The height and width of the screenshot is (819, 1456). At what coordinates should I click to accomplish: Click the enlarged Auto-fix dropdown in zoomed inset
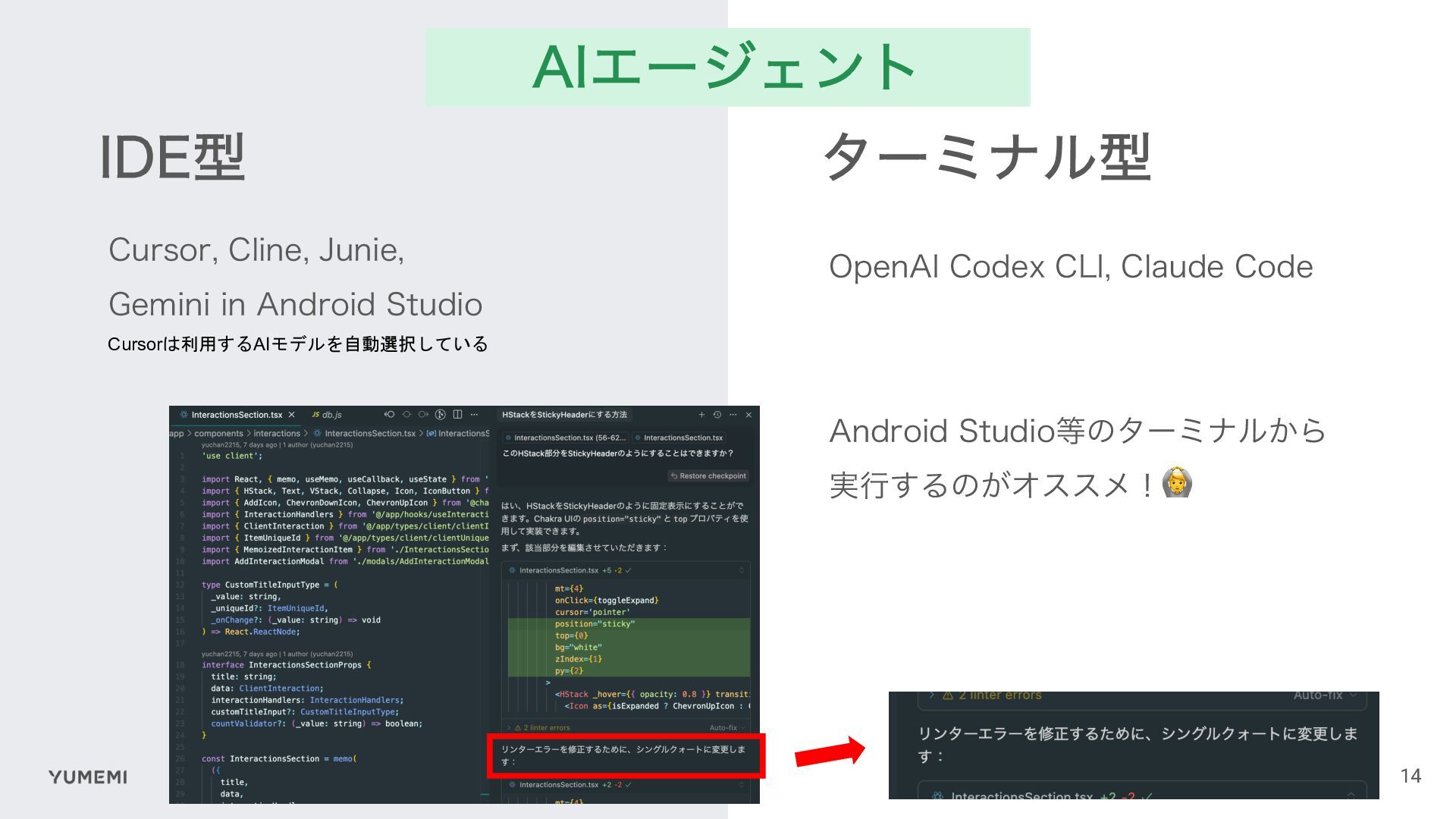(1325, 695)
